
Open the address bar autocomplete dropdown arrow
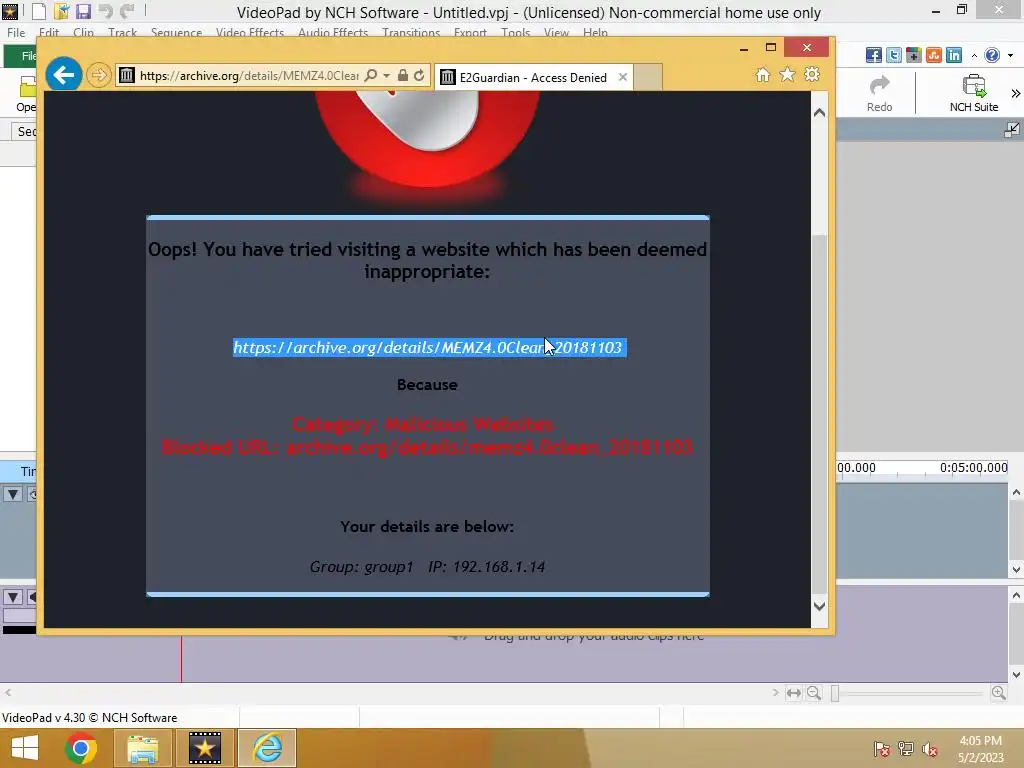click(x=387, y=76)
